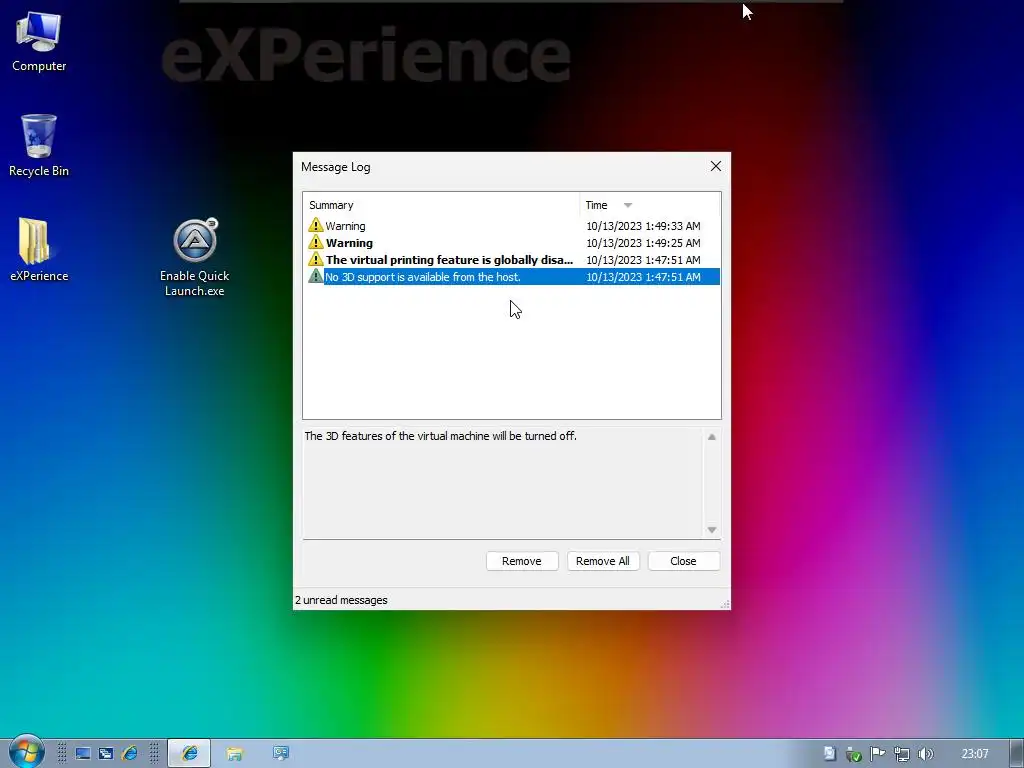Click the Show Desktop quick launch icon

coord(83,754)
